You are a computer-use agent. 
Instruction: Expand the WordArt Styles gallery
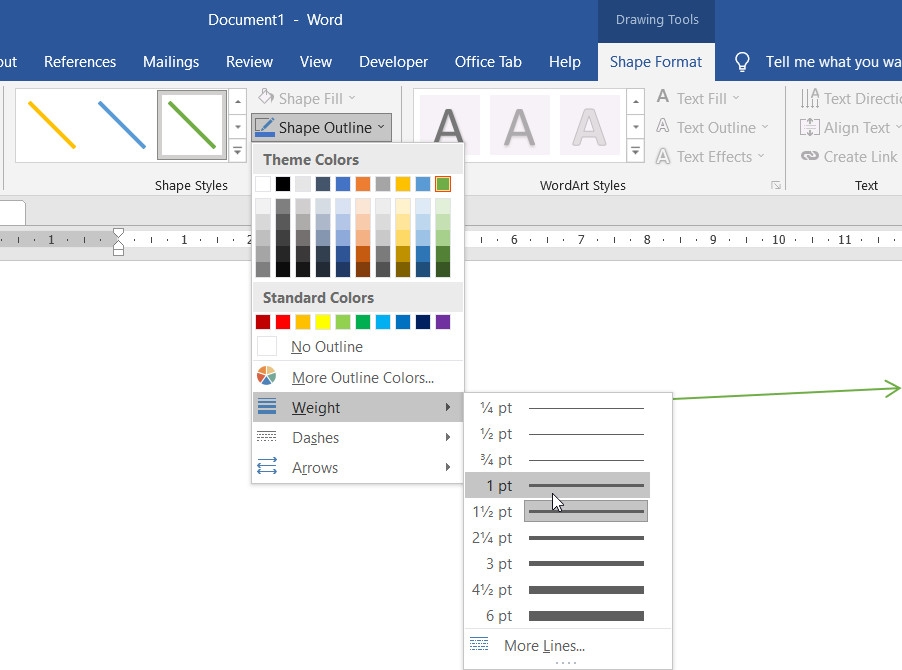(635, 151)
